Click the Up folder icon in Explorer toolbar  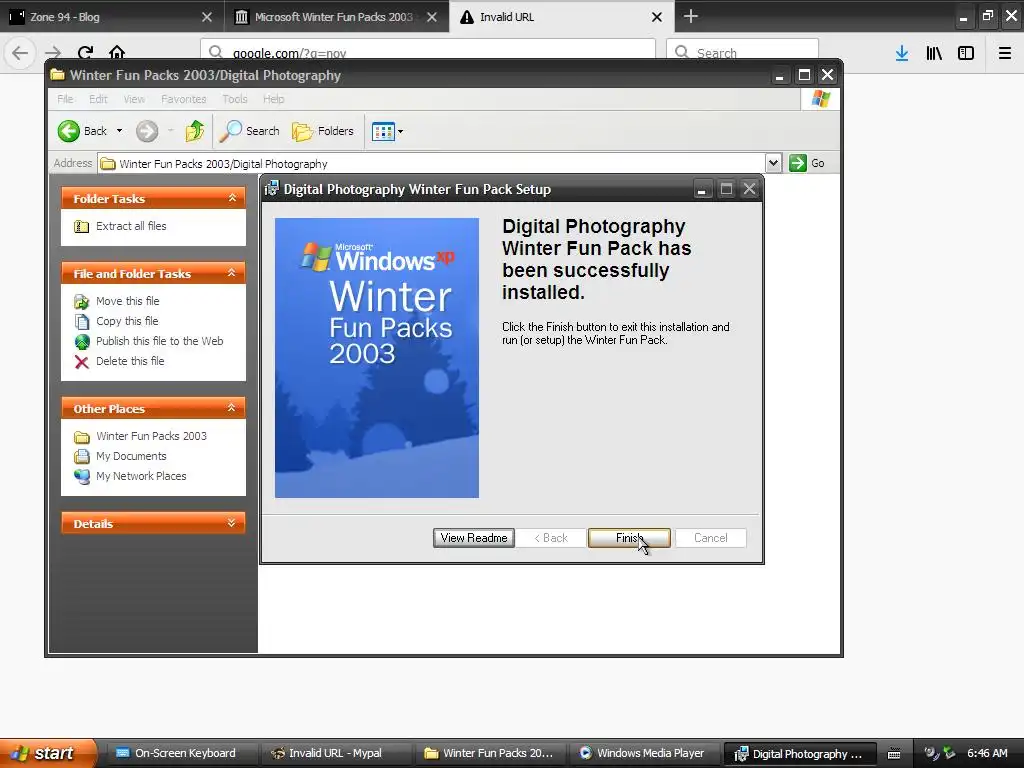pos(195,131)
